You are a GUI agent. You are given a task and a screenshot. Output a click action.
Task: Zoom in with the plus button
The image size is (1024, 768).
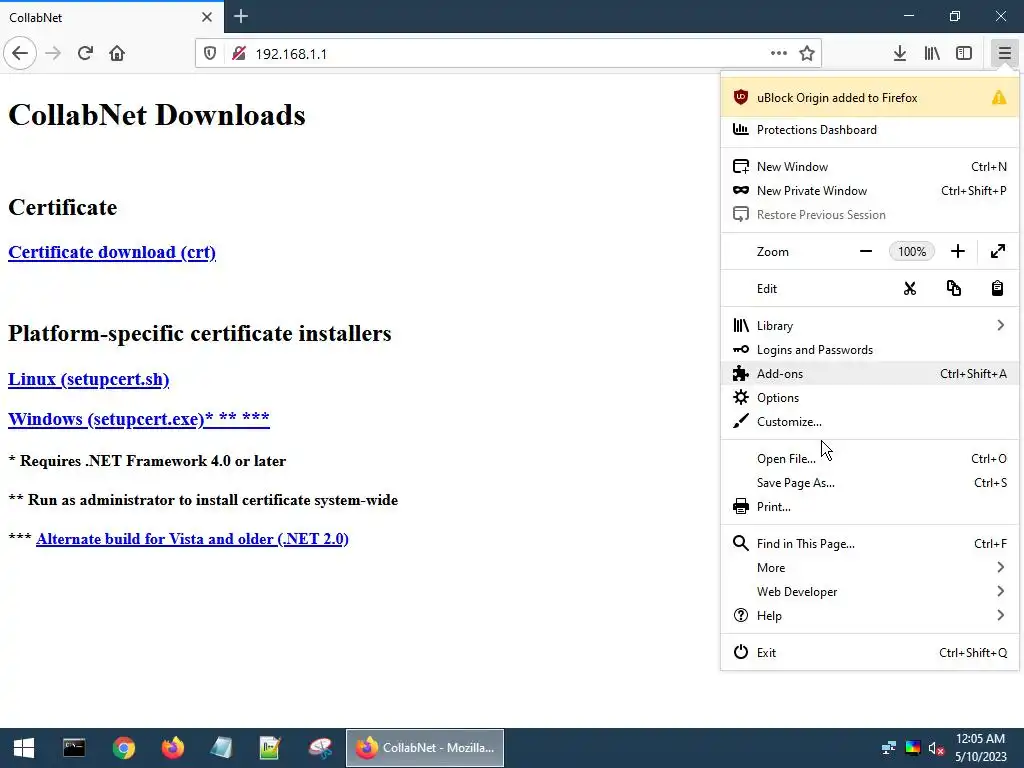pos(957,251)
